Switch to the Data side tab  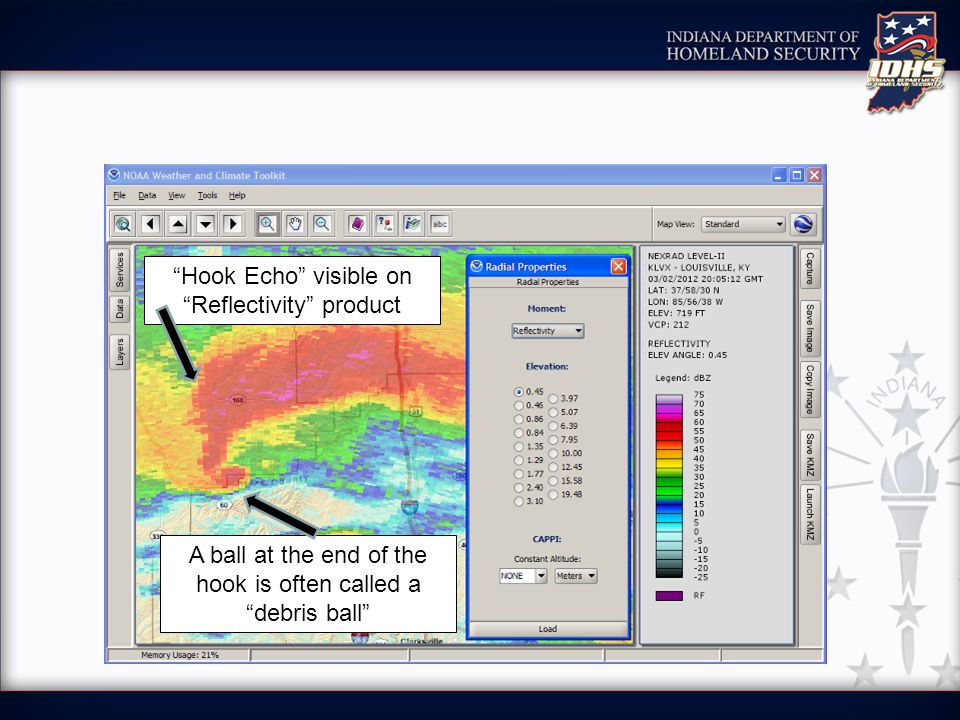[119, 309]
